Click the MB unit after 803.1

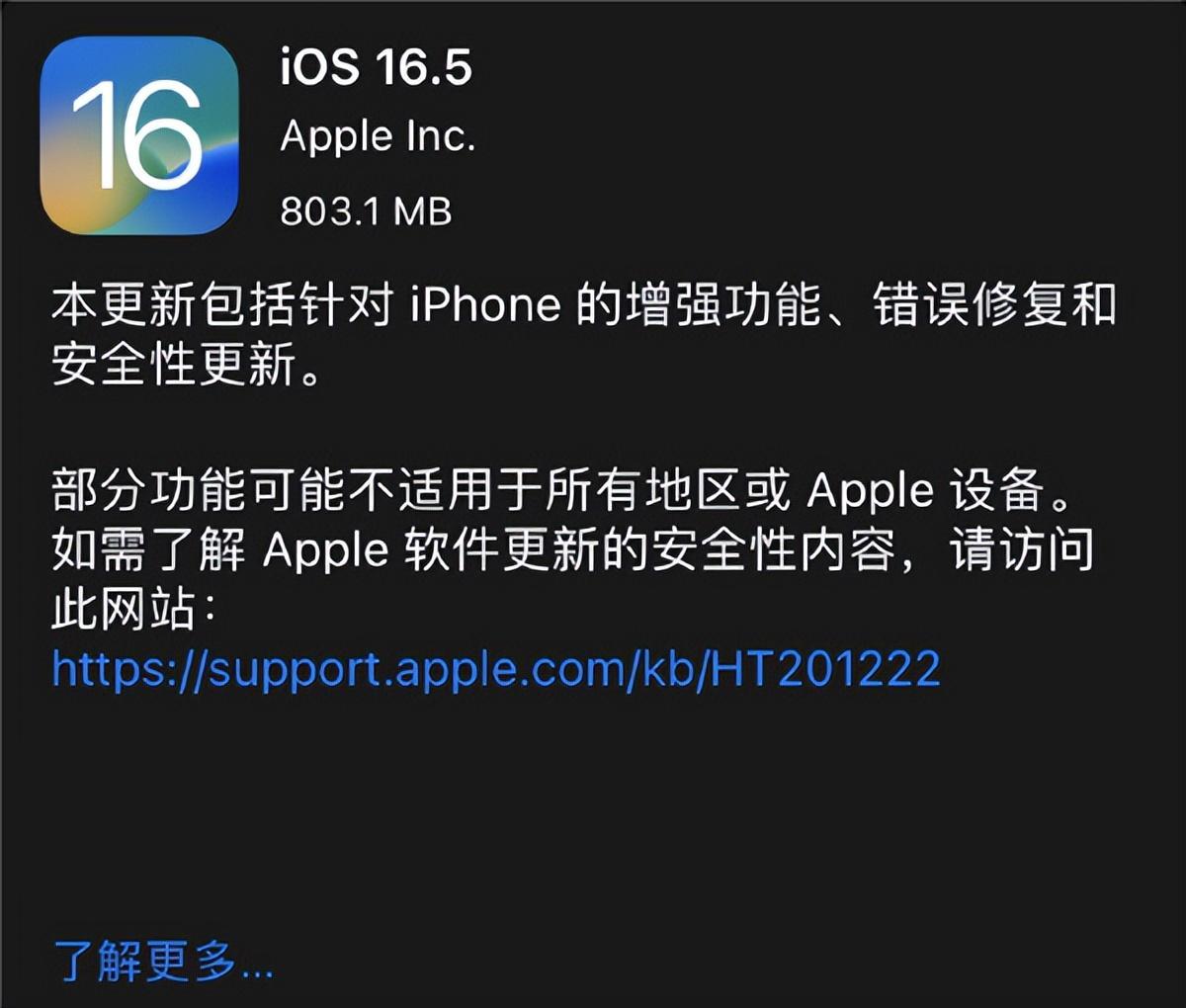[422, 210]
